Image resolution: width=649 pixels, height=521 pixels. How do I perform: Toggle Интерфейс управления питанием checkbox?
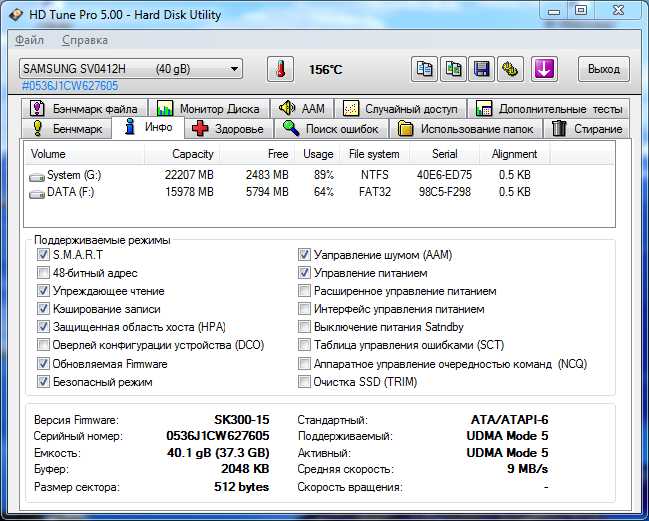click(304, 309)
